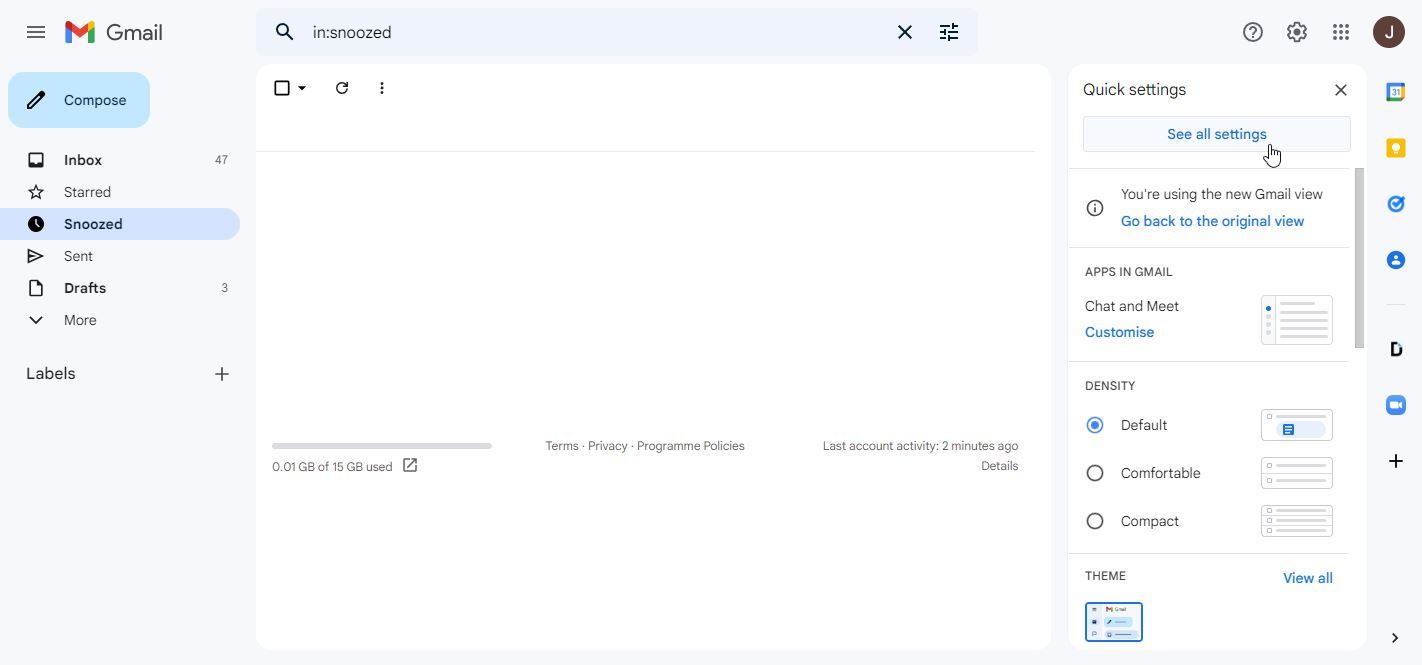Open Google Tasks in the side panel
1422x665 pixels.
[1396, 203]
